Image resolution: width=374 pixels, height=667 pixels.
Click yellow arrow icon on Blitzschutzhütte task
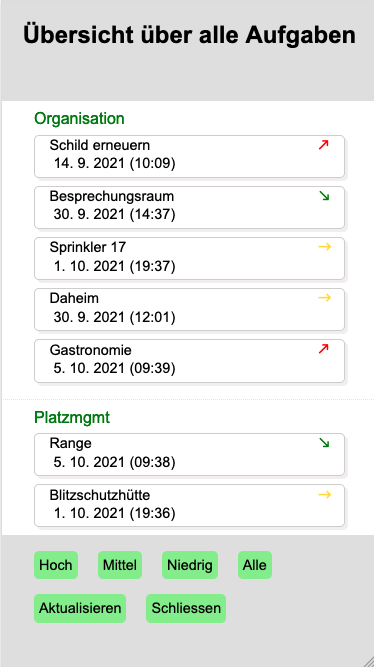pyautogui.click(x=325, y=495)
